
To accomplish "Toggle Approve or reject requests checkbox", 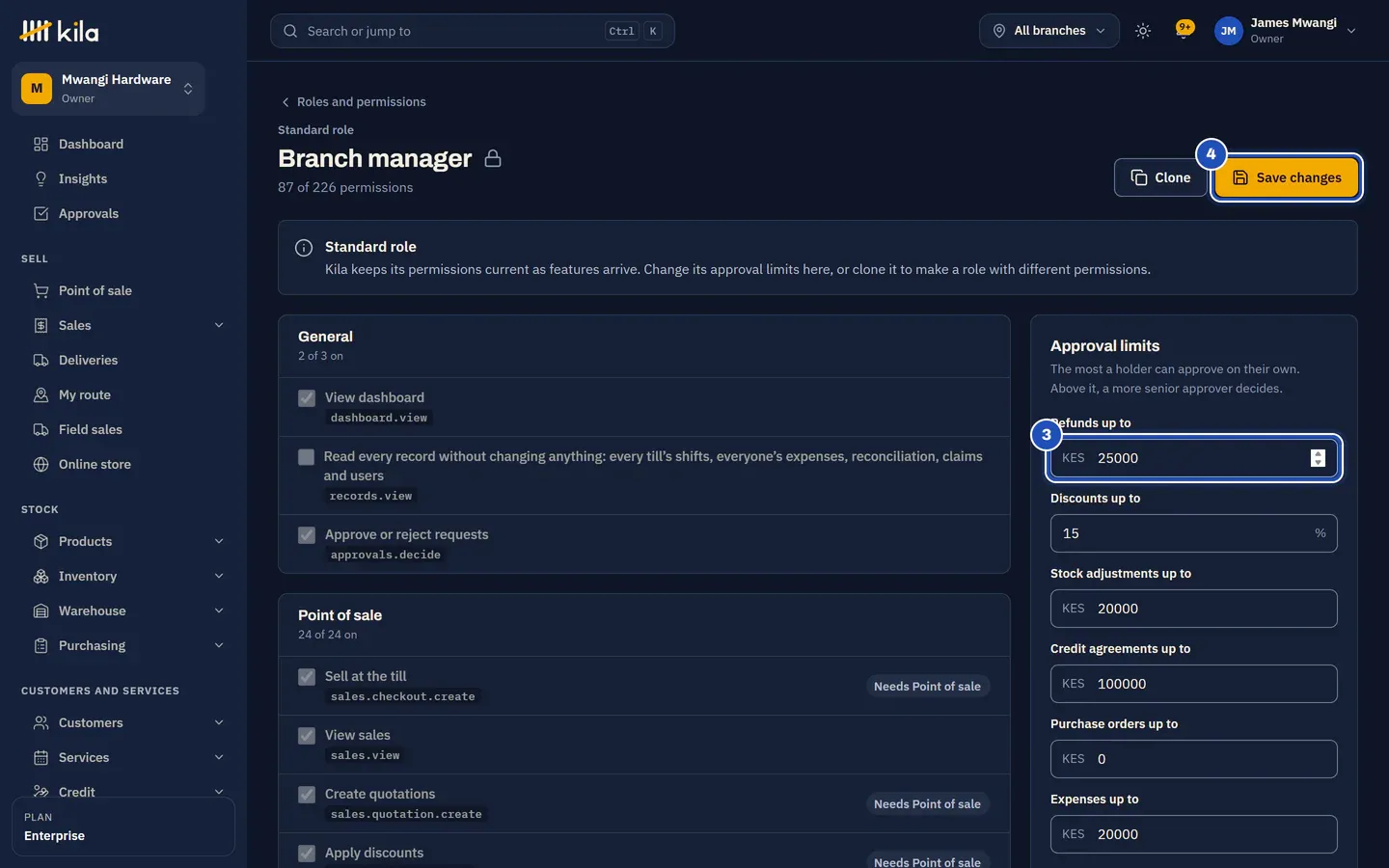I will pyautogui.click(x=307, y=535).
